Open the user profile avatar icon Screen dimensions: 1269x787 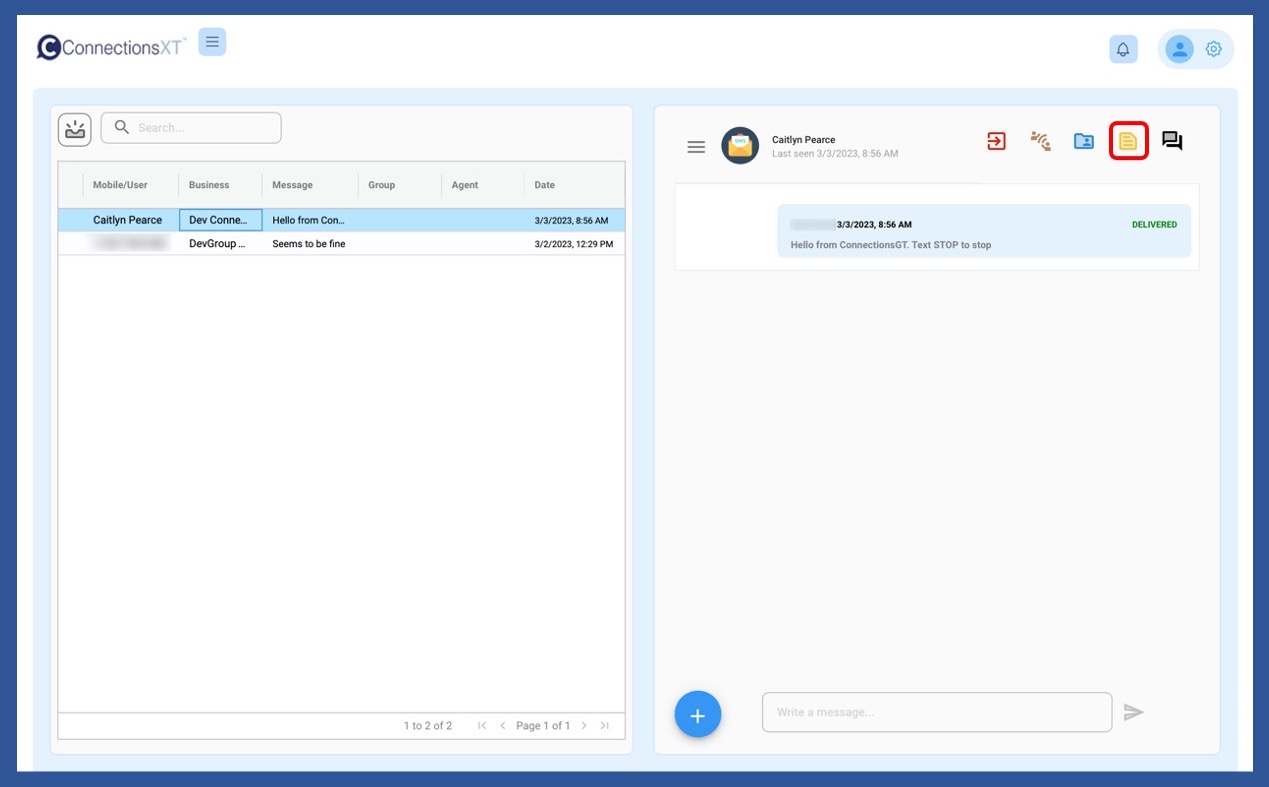point(1179,49)
